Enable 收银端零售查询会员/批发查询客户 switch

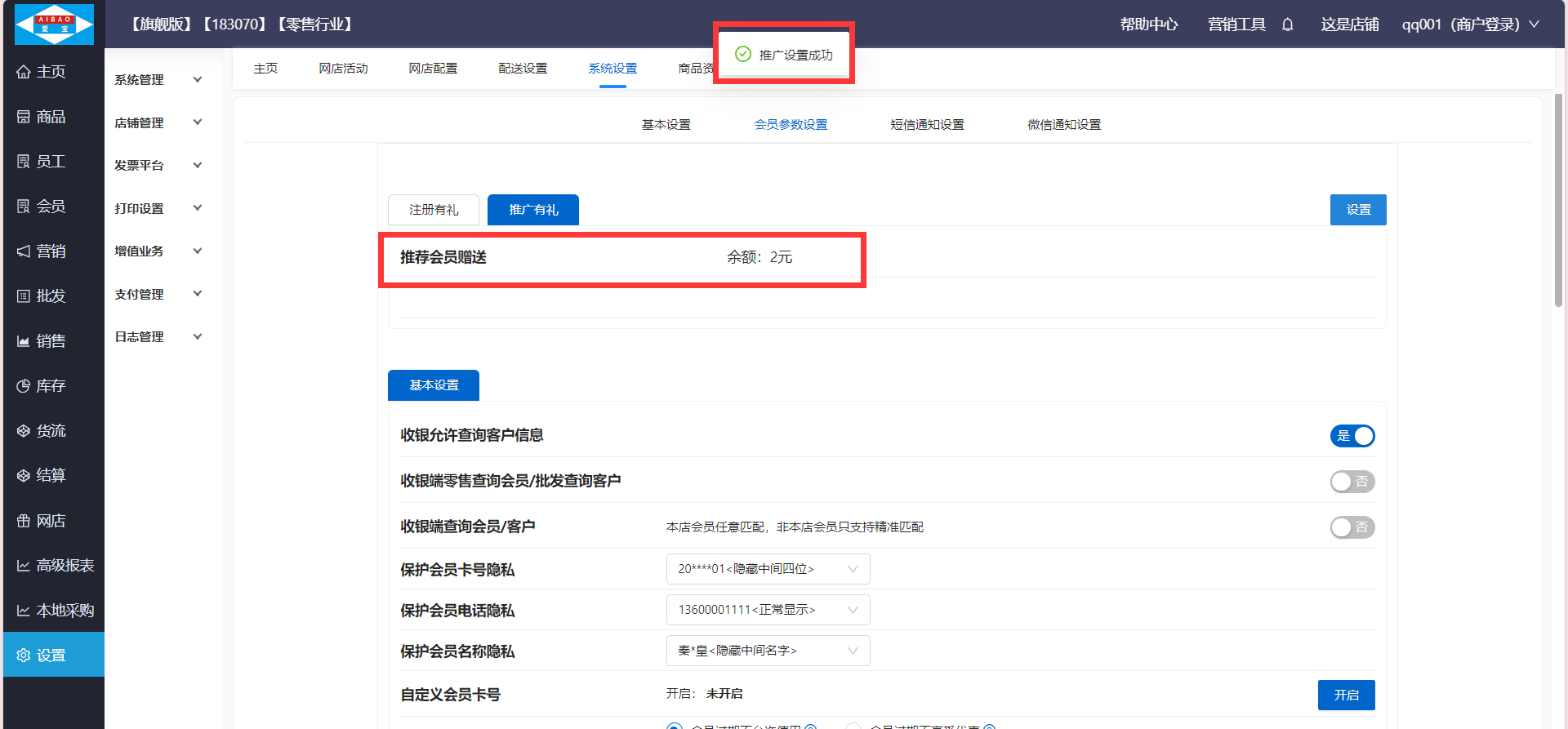click(x=1352, y=482)
